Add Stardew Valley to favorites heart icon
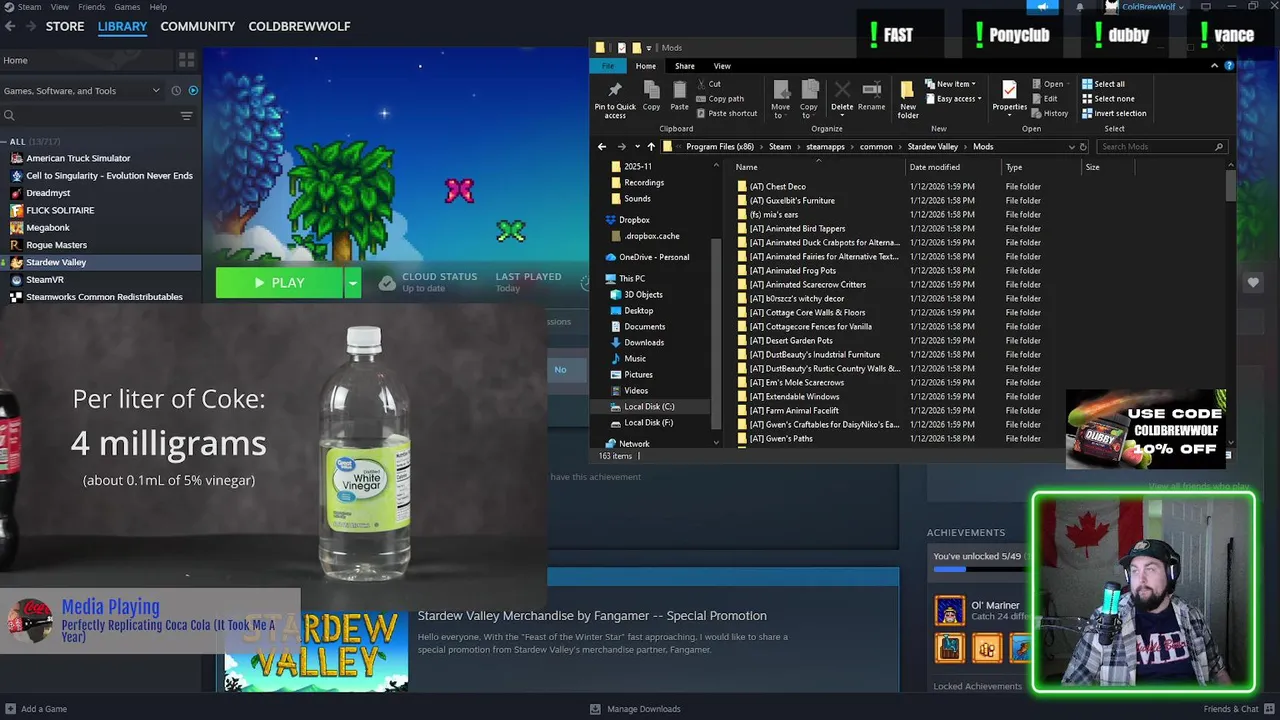Viewport: 1280px width, 720px height. 1253,283
